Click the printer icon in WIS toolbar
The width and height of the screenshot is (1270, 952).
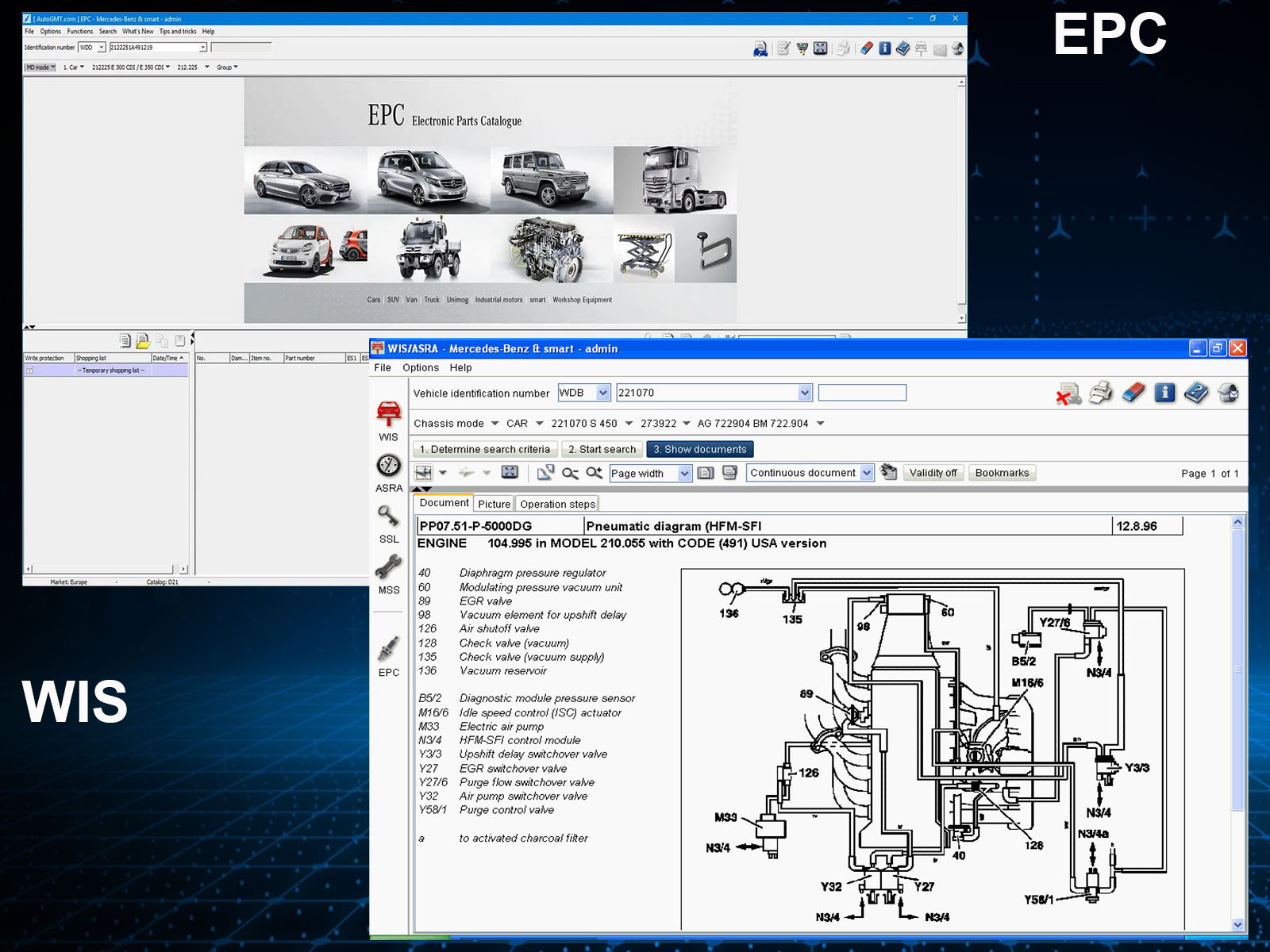click(x=1101, y=393)
